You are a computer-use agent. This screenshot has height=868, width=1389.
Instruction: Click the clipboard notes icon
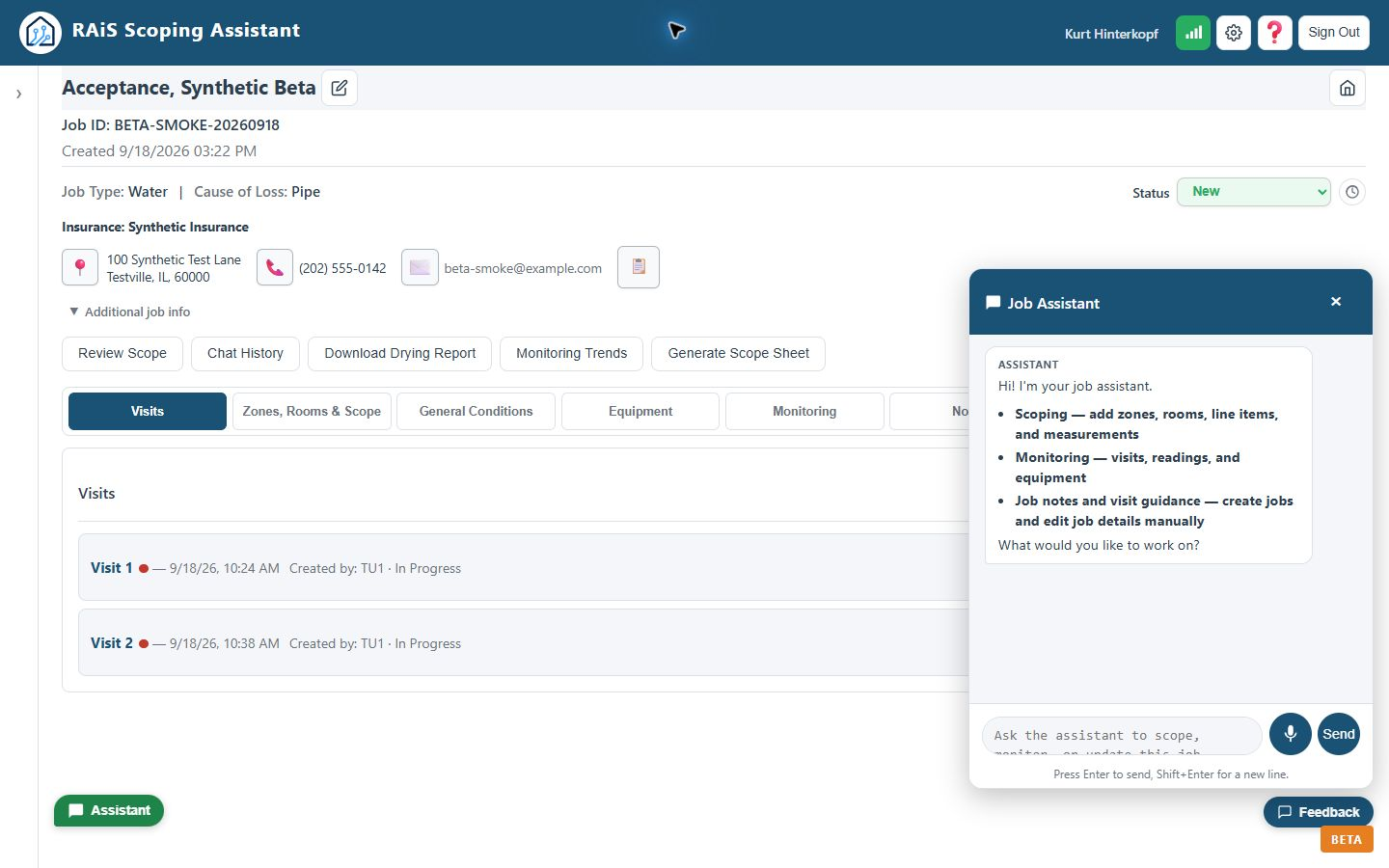[x=639, y=267]
